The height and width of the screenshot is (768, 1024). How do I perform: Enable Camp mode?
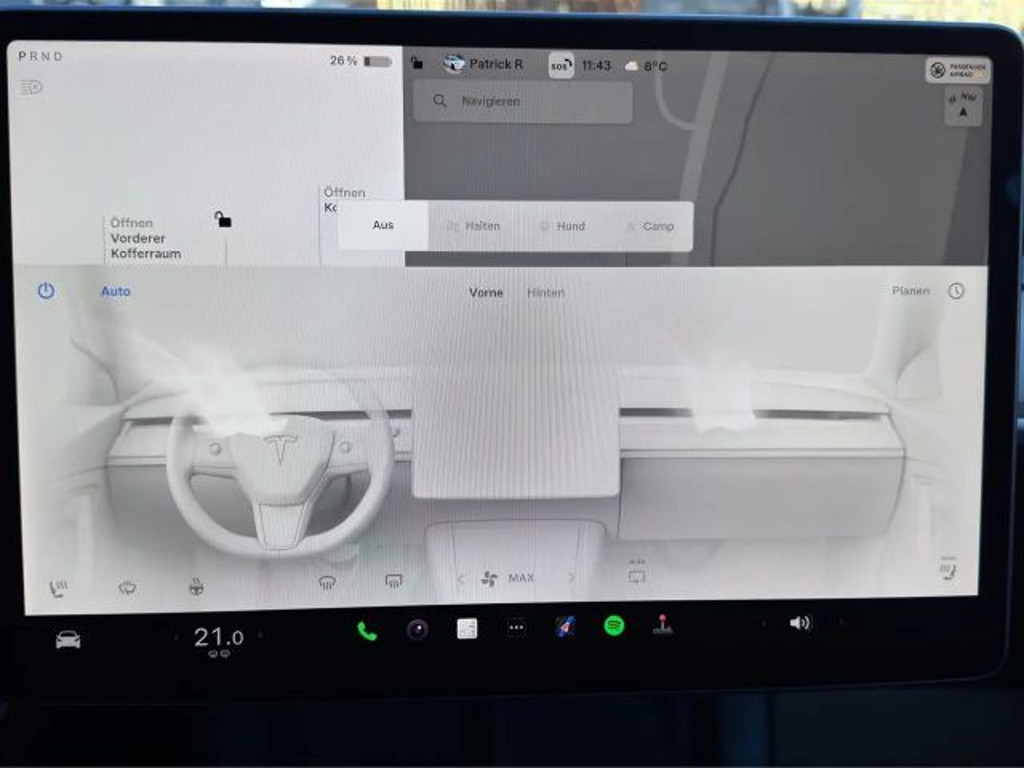[x=655, y=226]
